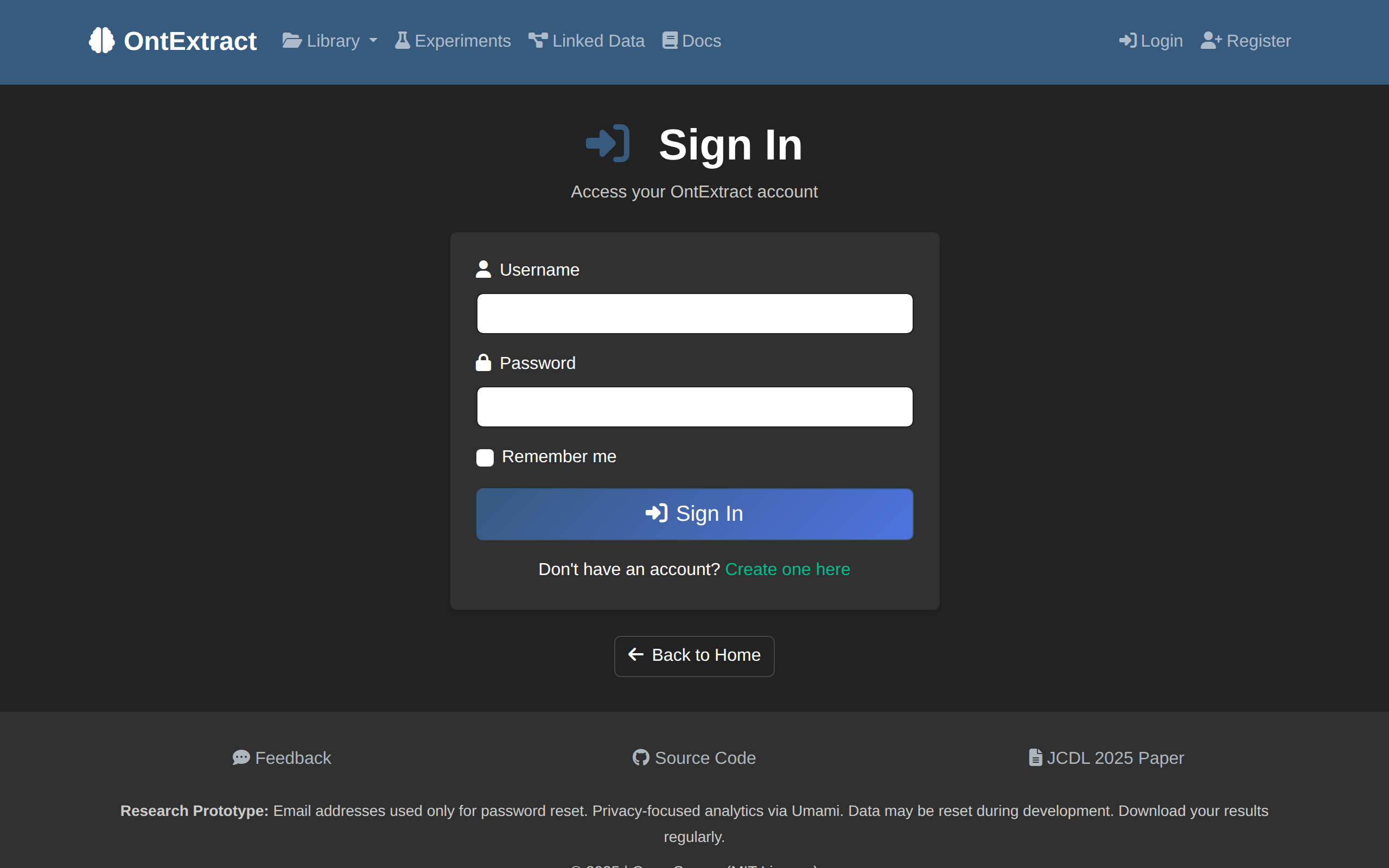Follow the Create one here link
The height and width of the screenshot is (868, 1389).
(x=787, y=569)
